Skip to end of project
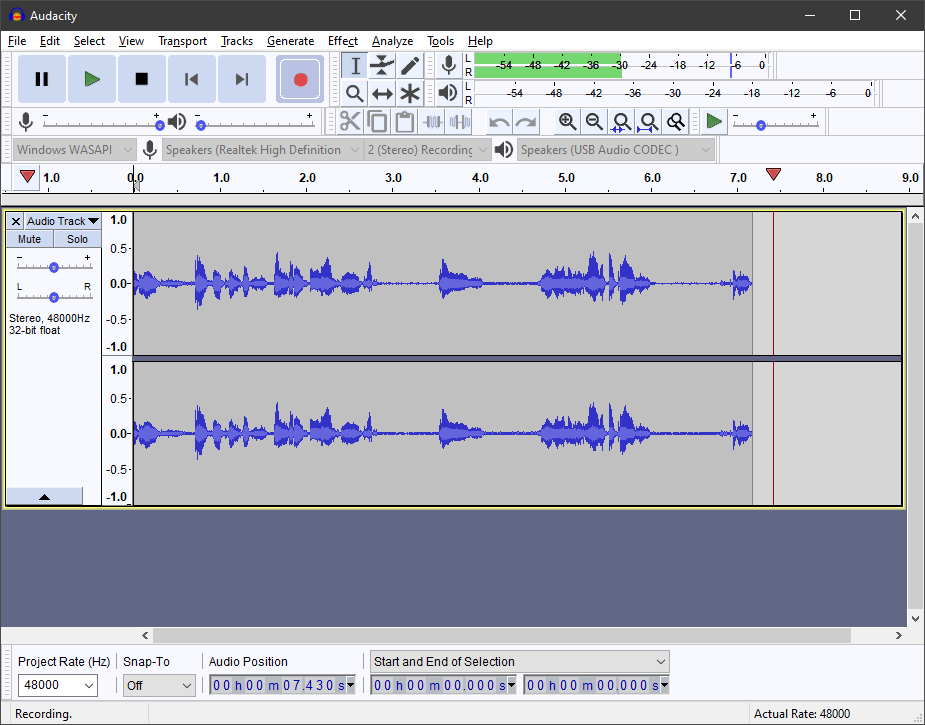 241,79
